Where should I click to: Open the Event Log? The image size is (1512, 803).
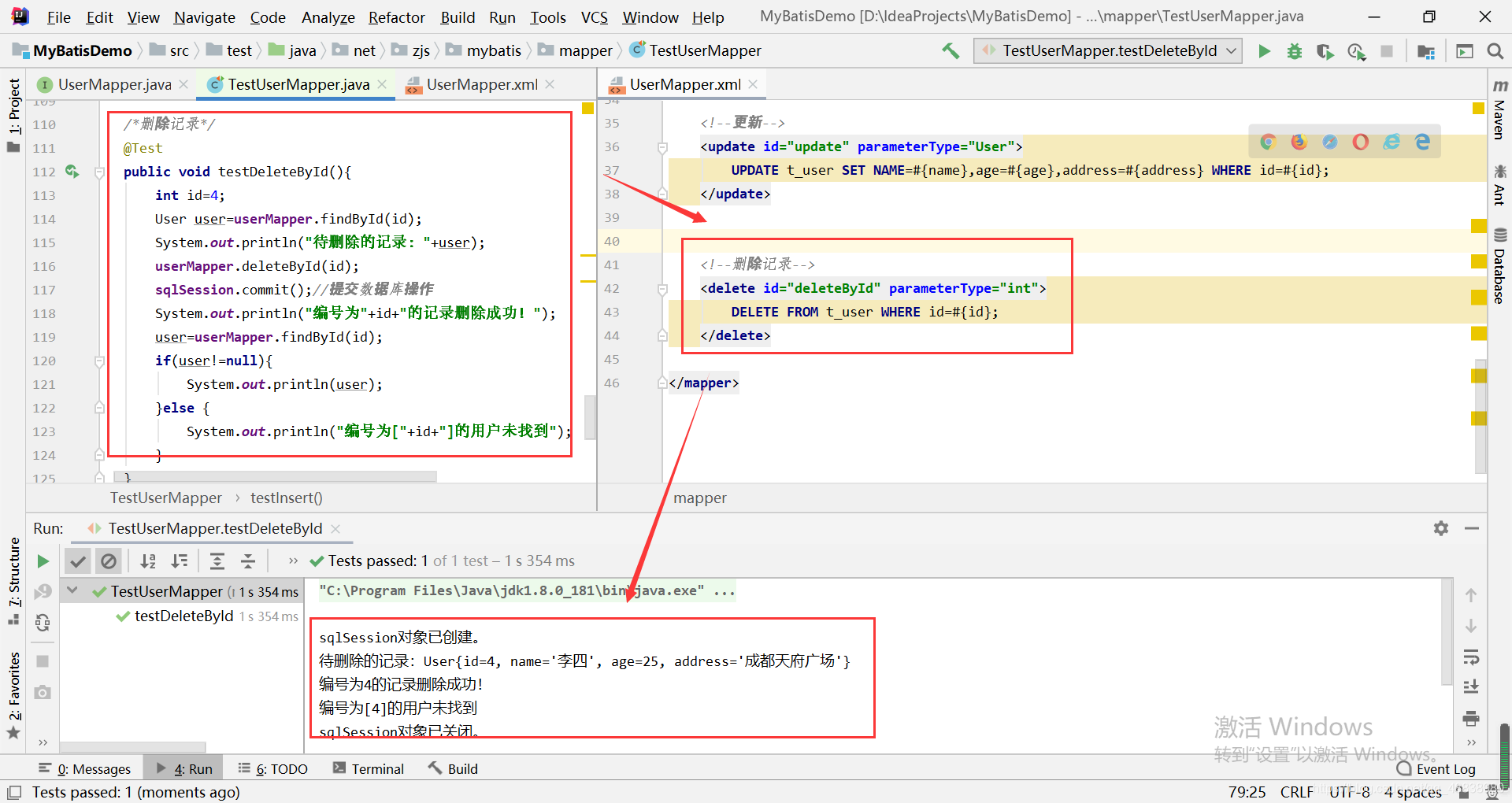point(1436,769)
